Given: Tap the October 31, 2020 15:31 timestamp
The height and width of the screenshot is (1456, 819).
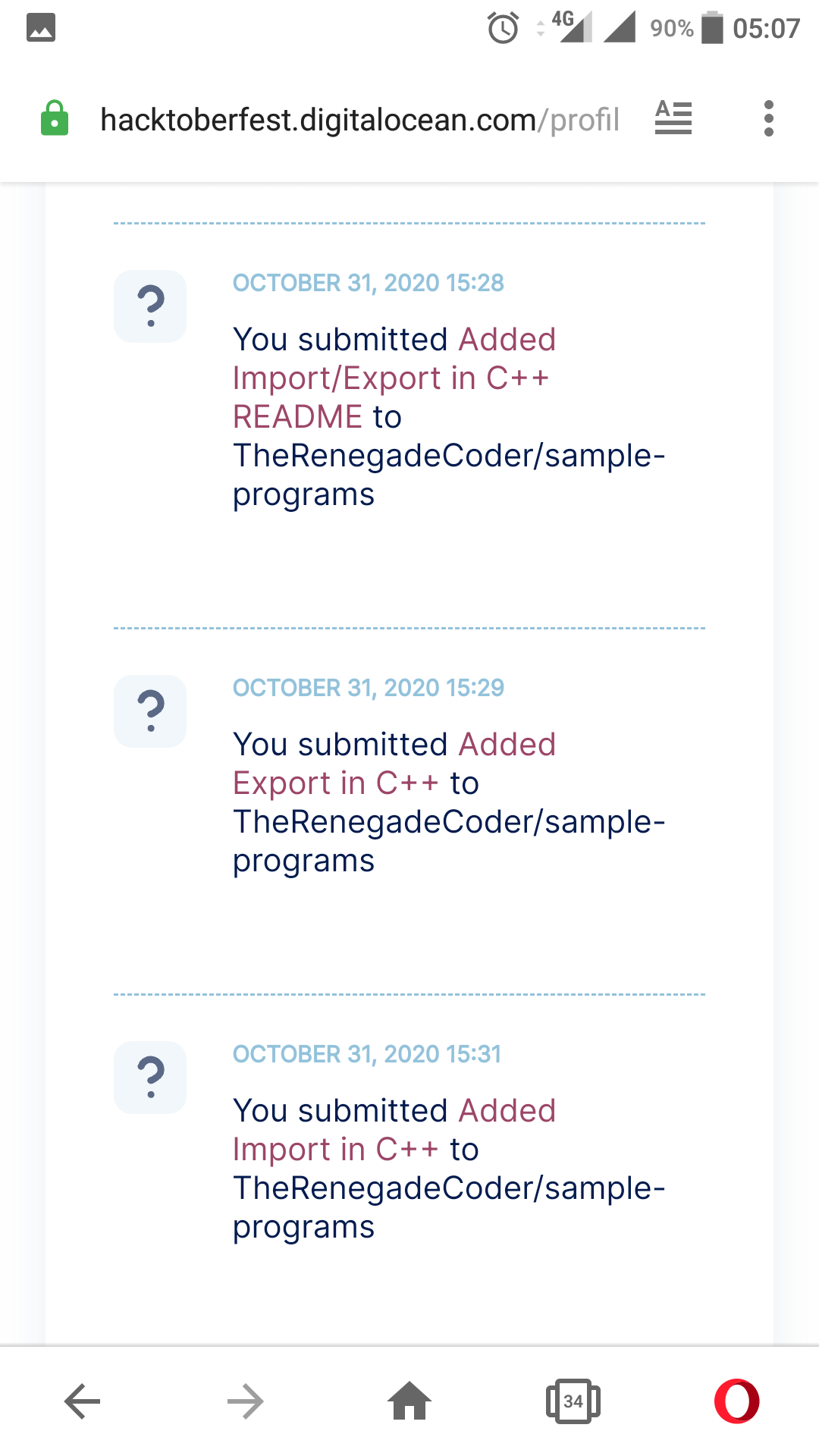Looking at the screenshot, I should click(366, 1054).
